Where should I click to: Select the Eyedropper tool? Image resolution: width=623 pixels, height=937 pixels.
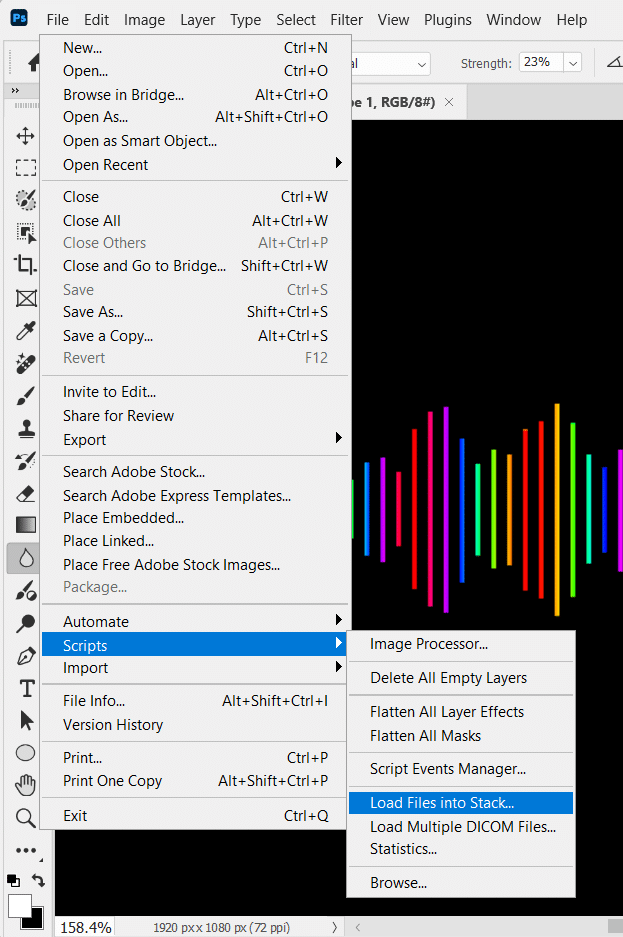pyautogui.click(x=25, y=330)
